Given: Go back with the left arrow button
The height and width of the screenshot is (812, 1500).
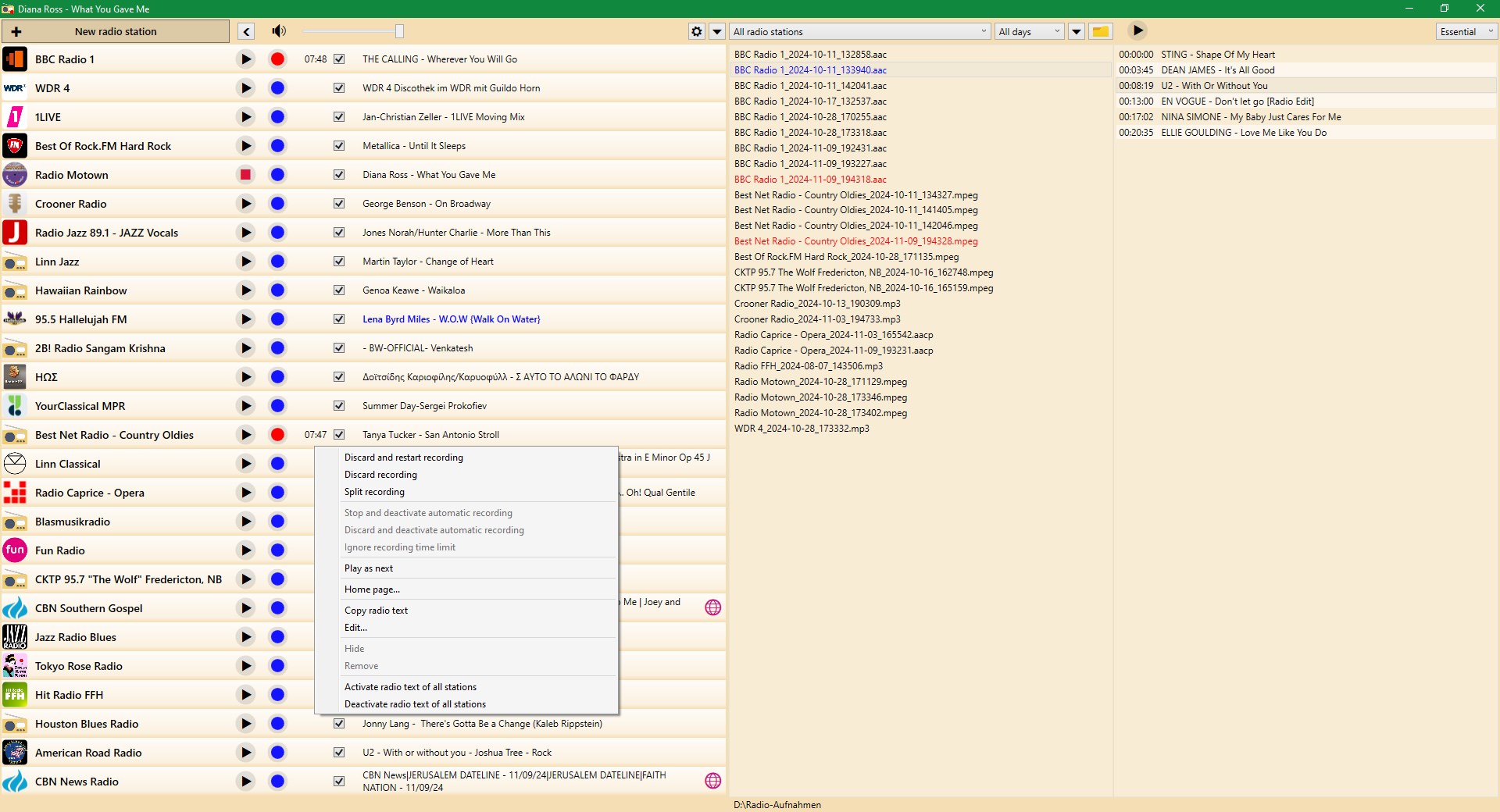Looking at the screenshot, I should tap(246, 31).
